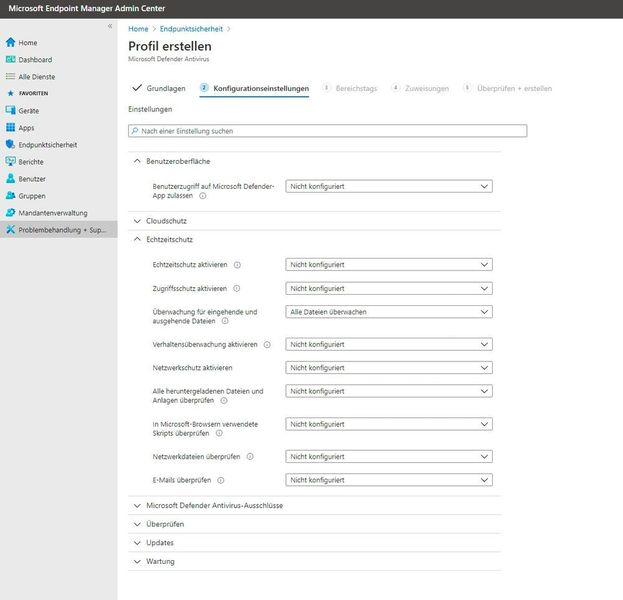Show info for Überwachung für eingehende Dateien
Viewport: 623px width, 600px height.
[225, 321]
